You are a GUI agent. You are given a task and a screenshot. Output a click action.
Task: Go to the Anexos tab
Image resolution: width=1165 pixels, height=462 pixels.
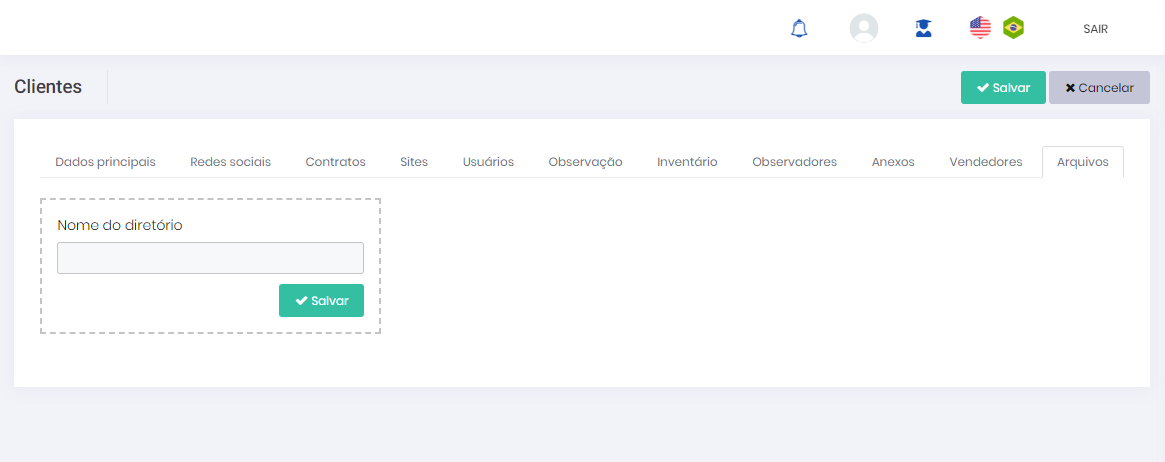click(x=893, y=162)
